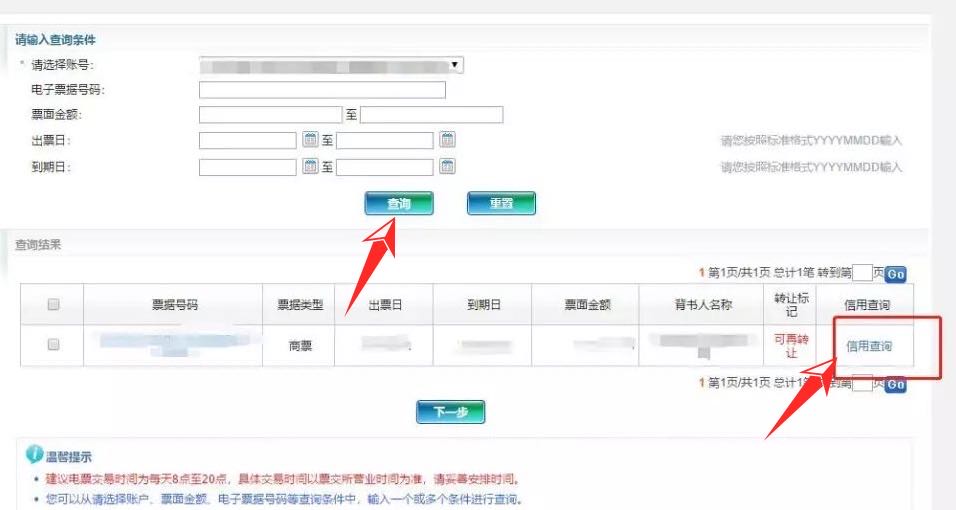Focus the 票面金额 maximum amount field
The height and width of the screenshot is (510, 956).
point(432,115)
